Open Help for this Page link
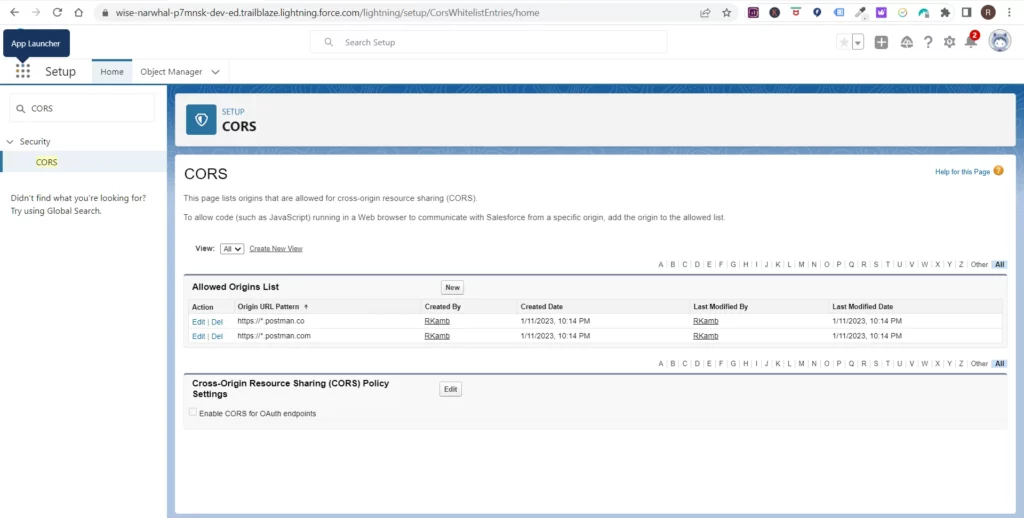This screenshot has width=1024, height=518. tap(963, 172)
